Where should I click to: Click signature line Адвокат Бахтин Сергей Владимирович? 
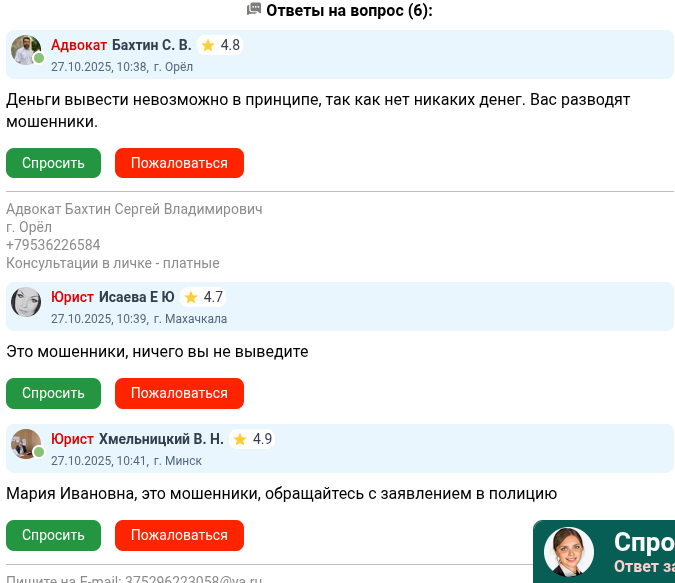[134, 209]
